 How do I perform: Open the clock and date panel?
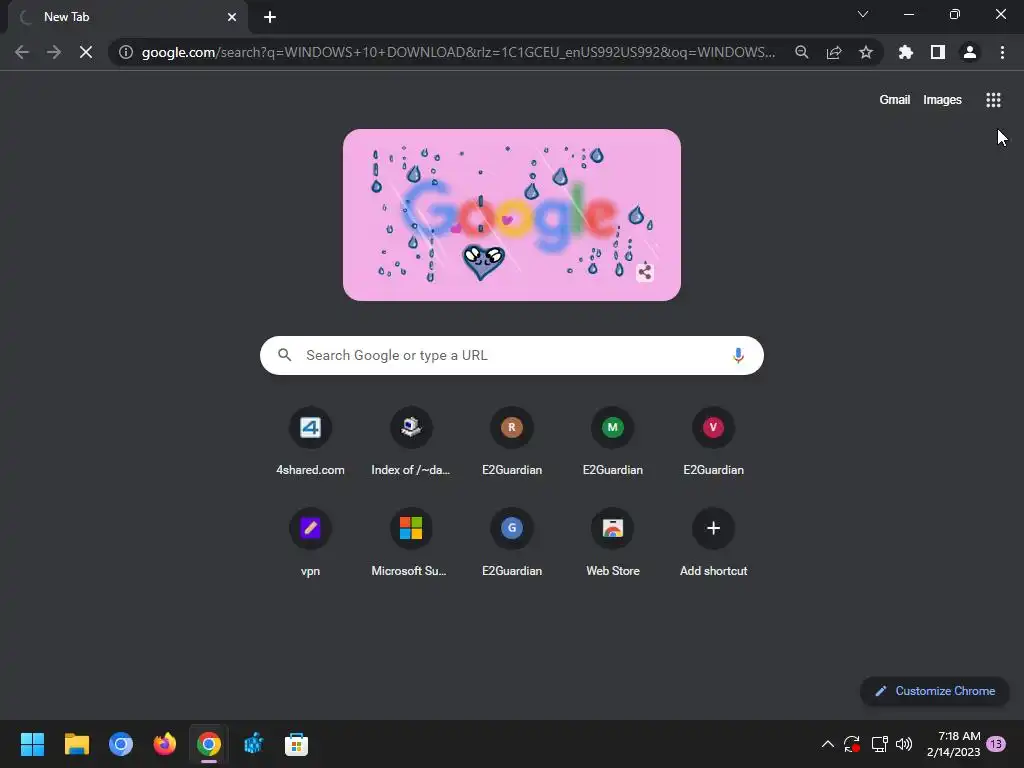pyautogui.click(x=953, y=744)
